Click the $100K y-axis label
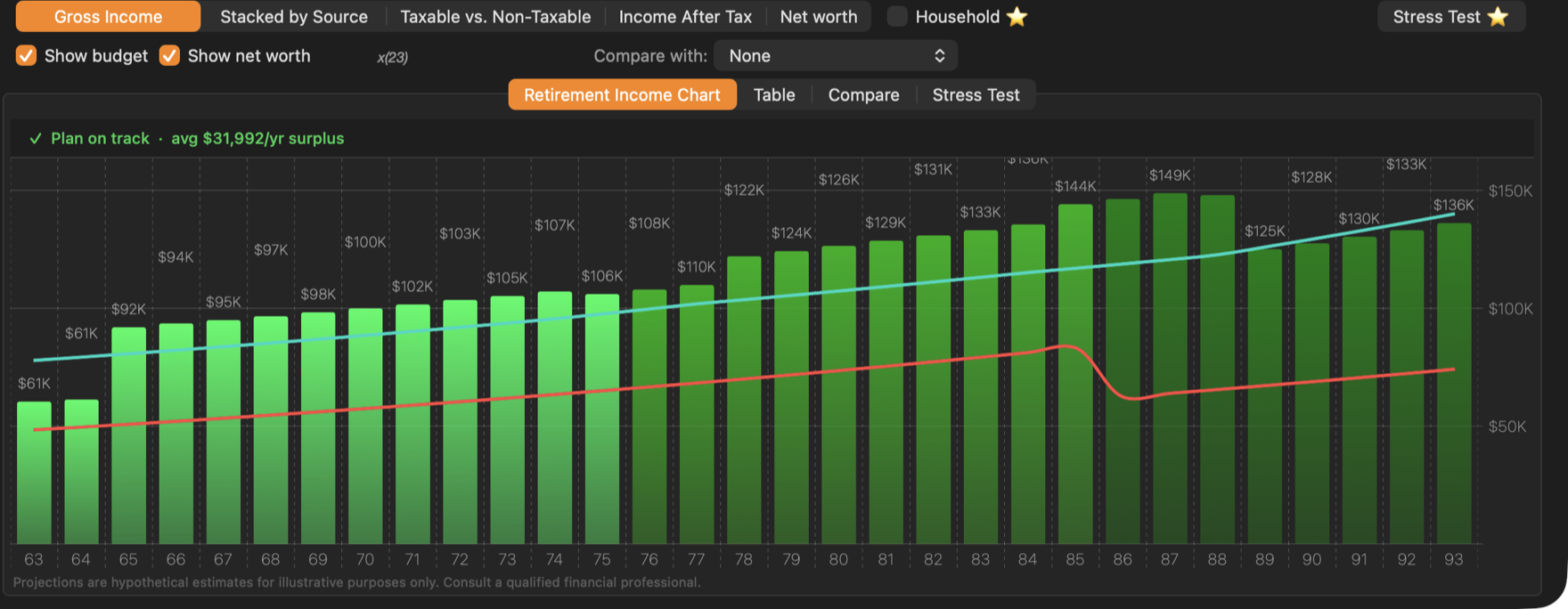Screen dimensions: 1568x609 pos(1510,308)
